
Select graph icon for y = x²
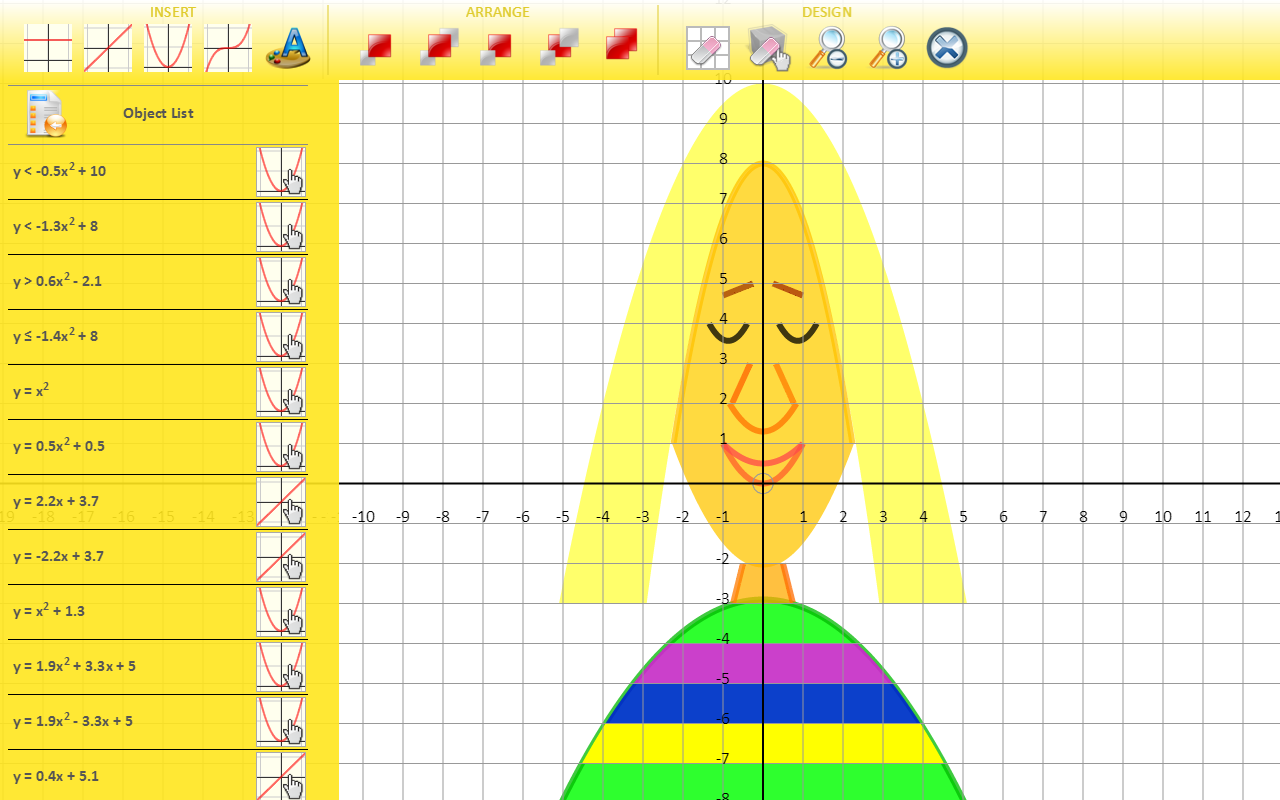(281, 391)
